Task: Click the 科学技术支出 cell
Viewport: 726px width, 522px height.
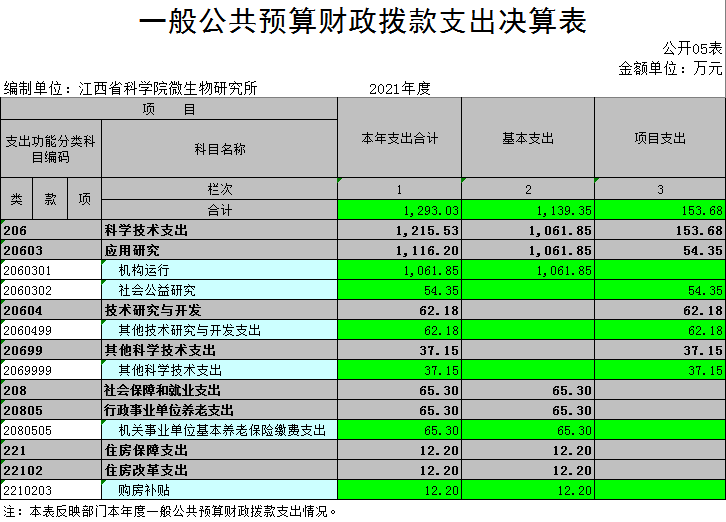Action: click(x=219, y=230)
